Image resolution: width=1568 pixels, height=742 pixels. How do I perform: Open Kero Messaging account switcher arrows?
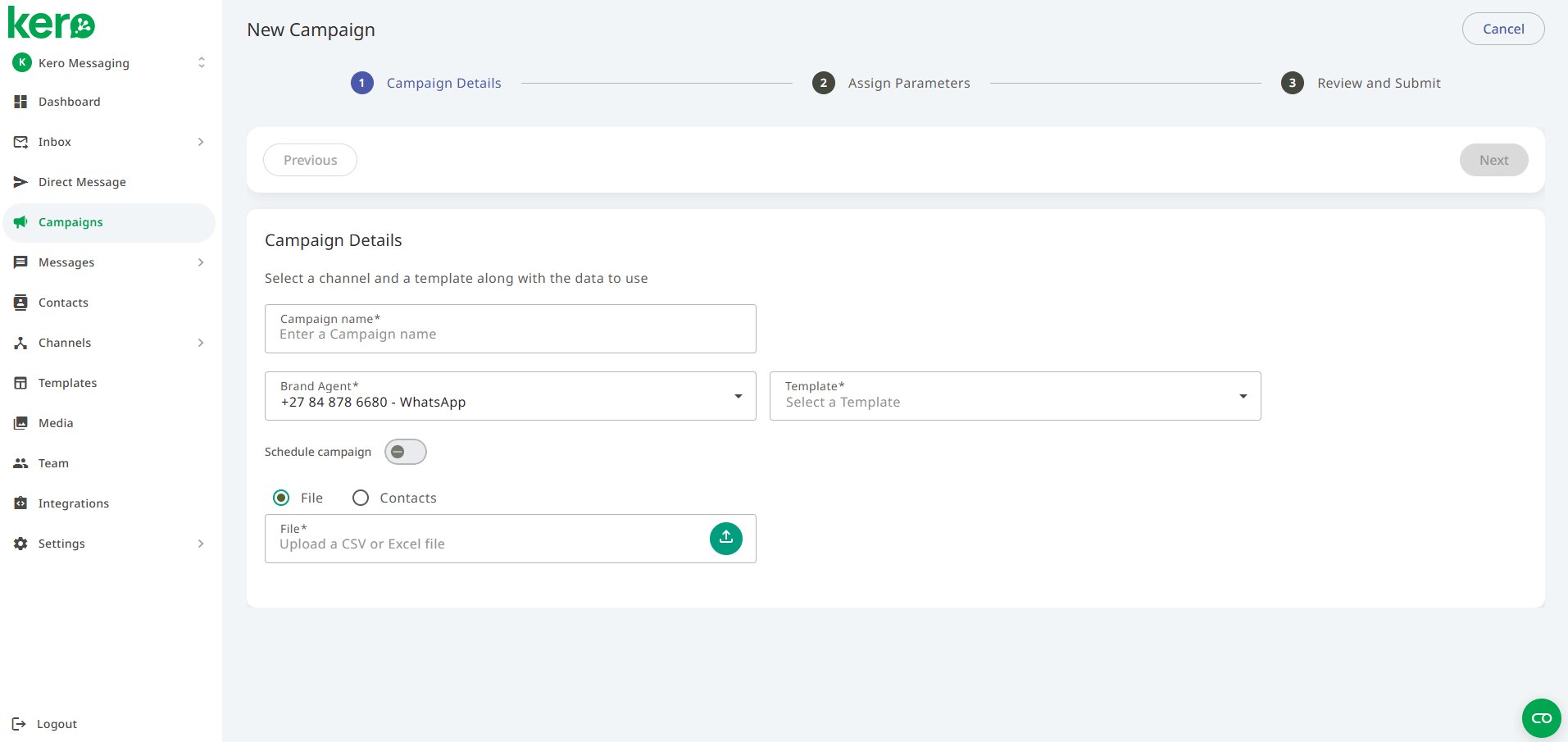202,62
